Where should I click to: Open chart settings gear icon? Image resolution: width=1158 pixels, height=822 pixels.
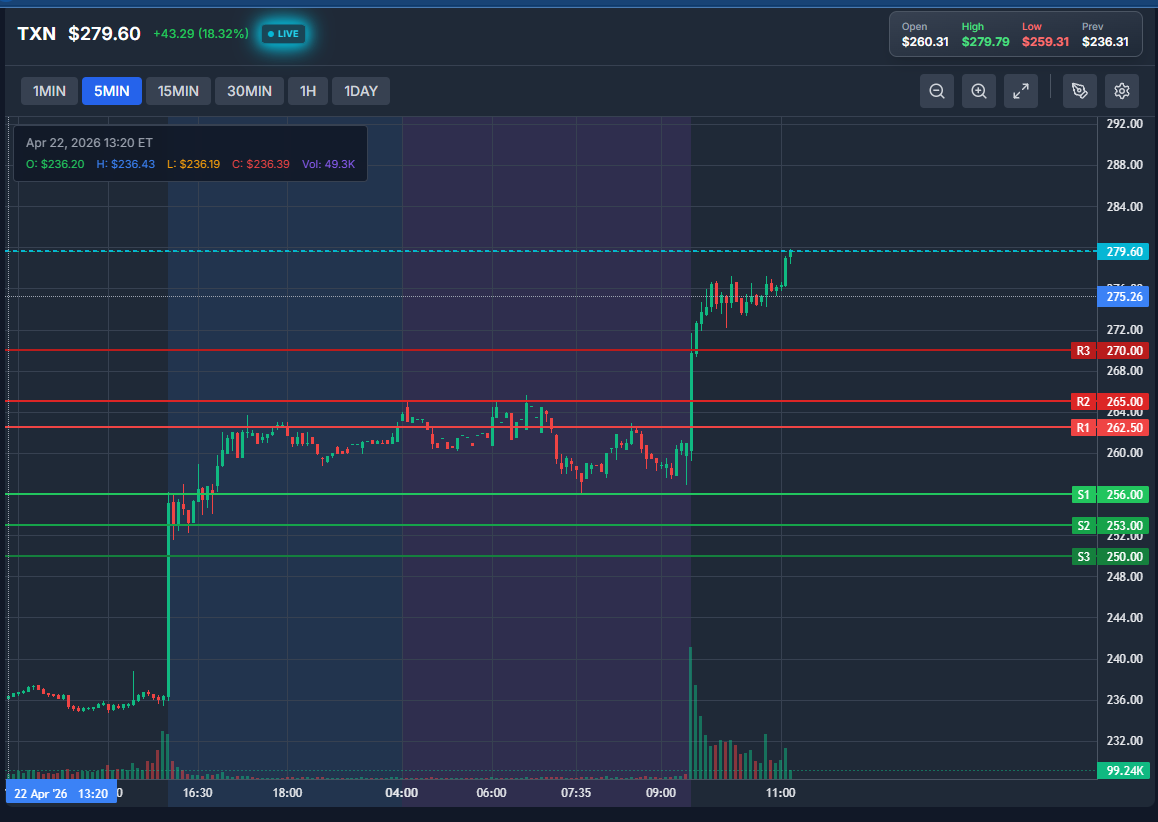click(x=1122, y=91)
